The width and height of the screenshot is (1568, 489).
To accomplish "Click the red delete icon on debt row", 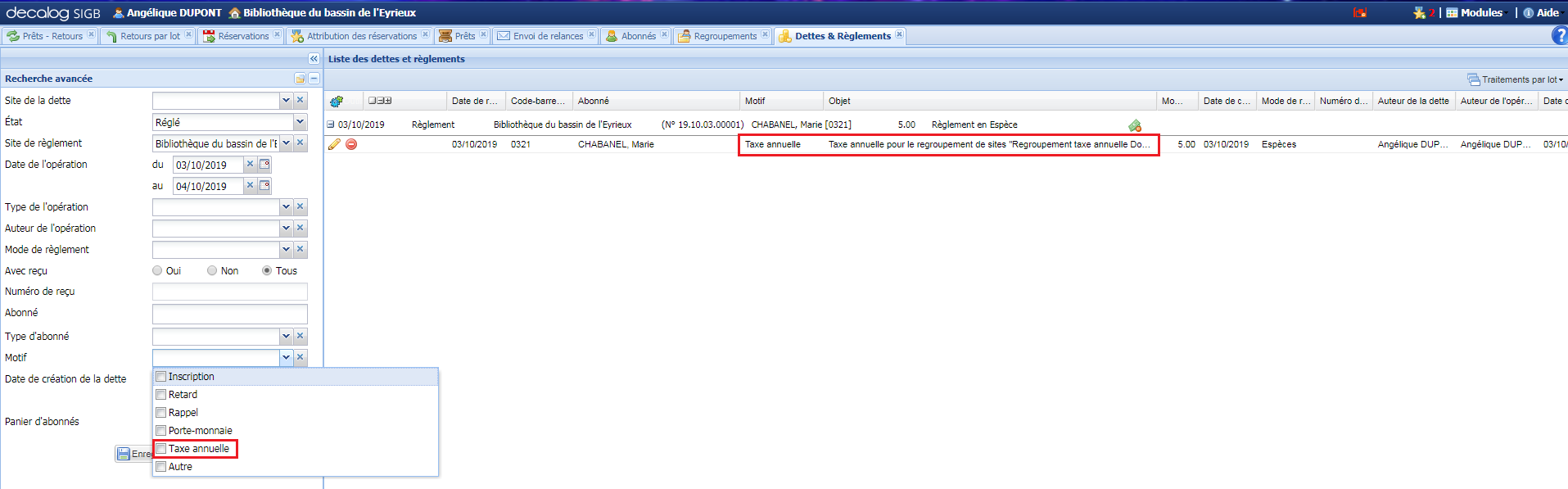I will [x=351, y=144].
